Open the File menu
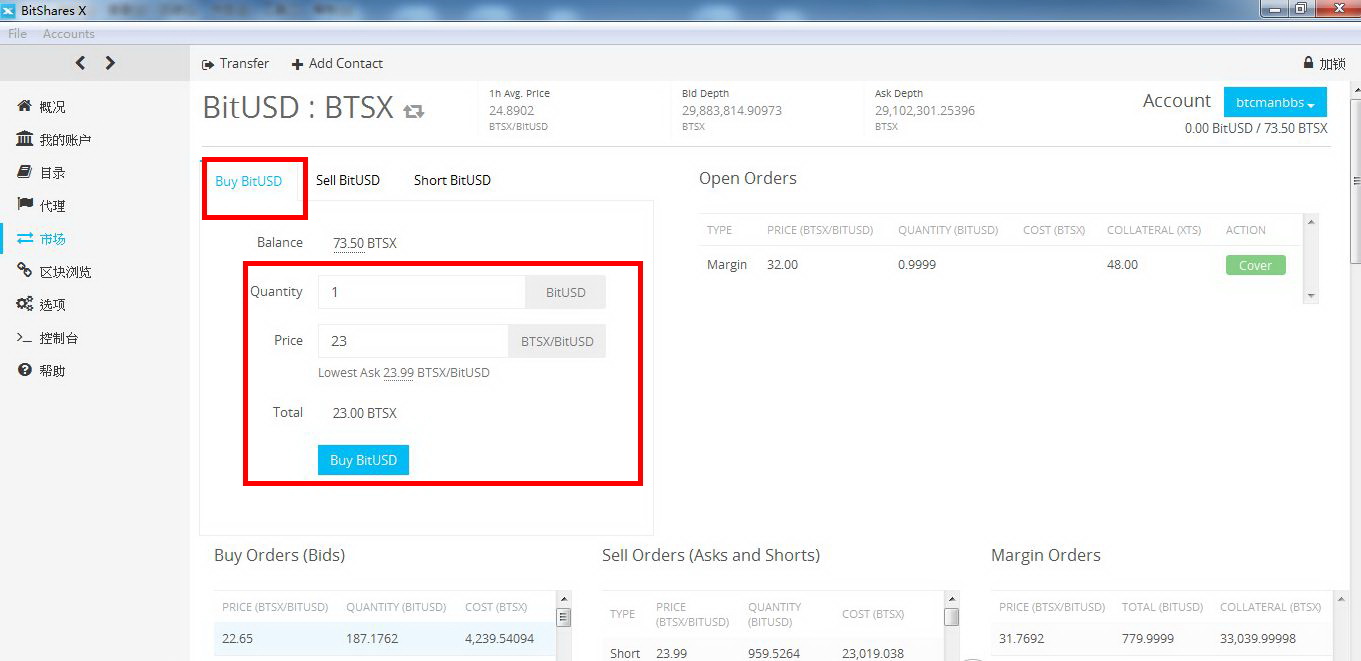Viewport: 1361px width, 661px height. coord(17,34)
